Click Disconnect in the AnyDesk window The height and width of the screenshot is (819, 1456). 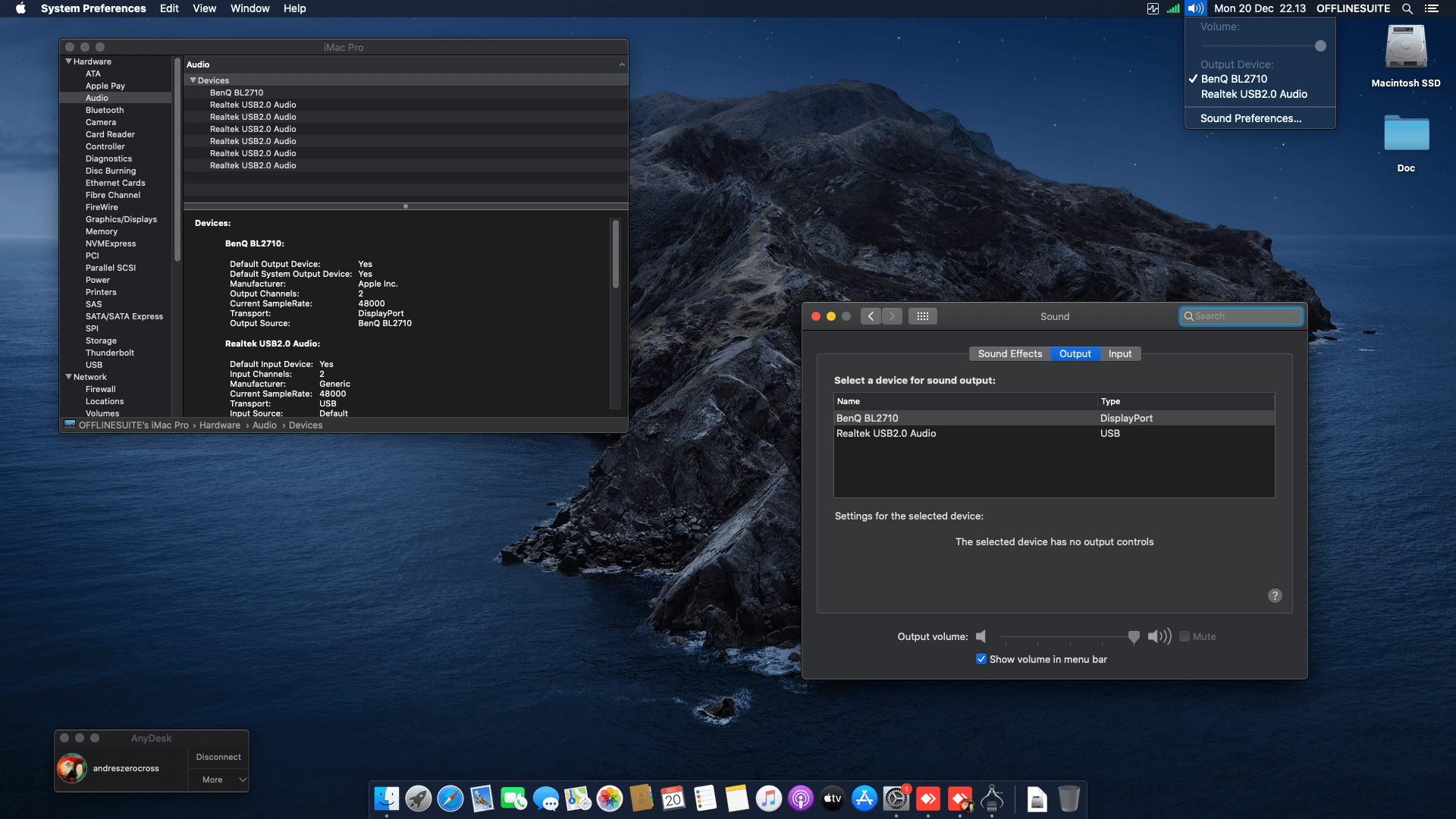click(218, 756)
